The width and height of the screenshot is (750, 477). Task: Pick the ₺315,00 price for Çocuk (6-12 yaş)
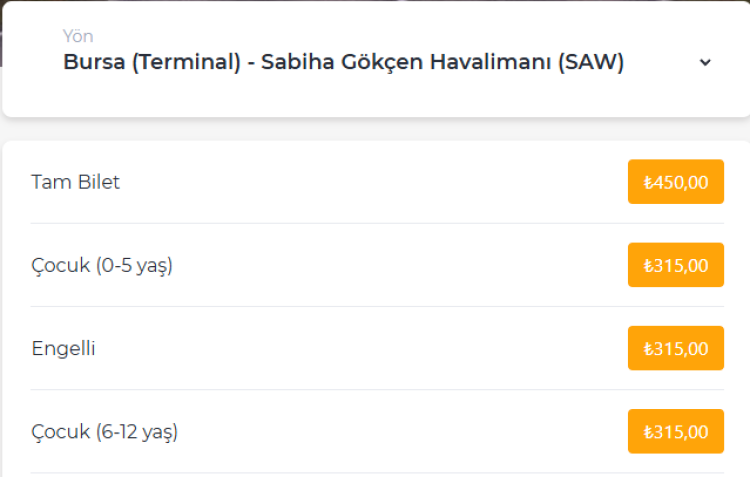click(675, 432)
